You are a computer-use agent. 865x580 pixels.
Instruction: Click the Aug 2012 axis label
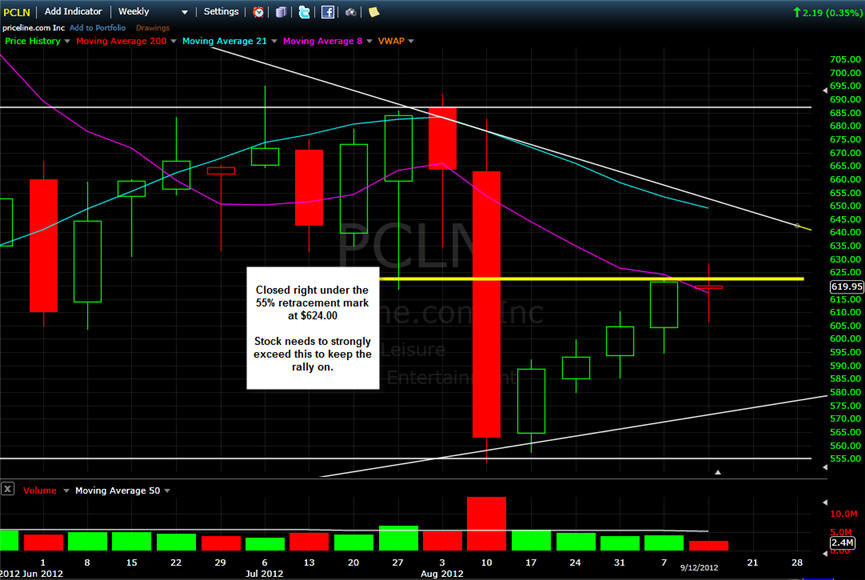[442, 574]
